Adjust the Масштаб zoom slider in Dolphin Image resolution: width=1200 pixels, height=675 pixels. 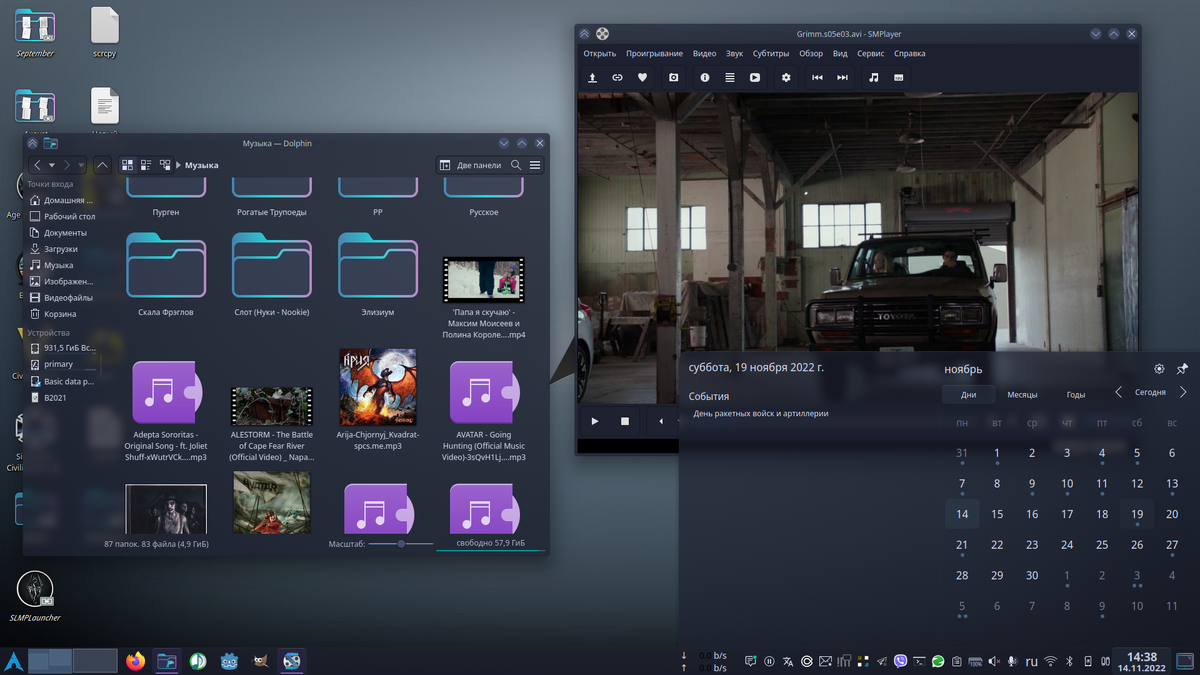point(401,543)
